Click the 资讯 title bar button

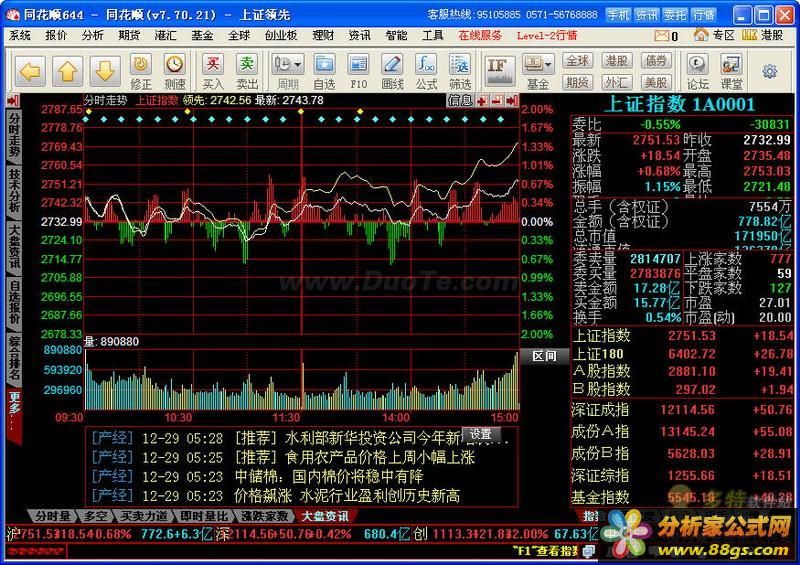pos(646,15)
